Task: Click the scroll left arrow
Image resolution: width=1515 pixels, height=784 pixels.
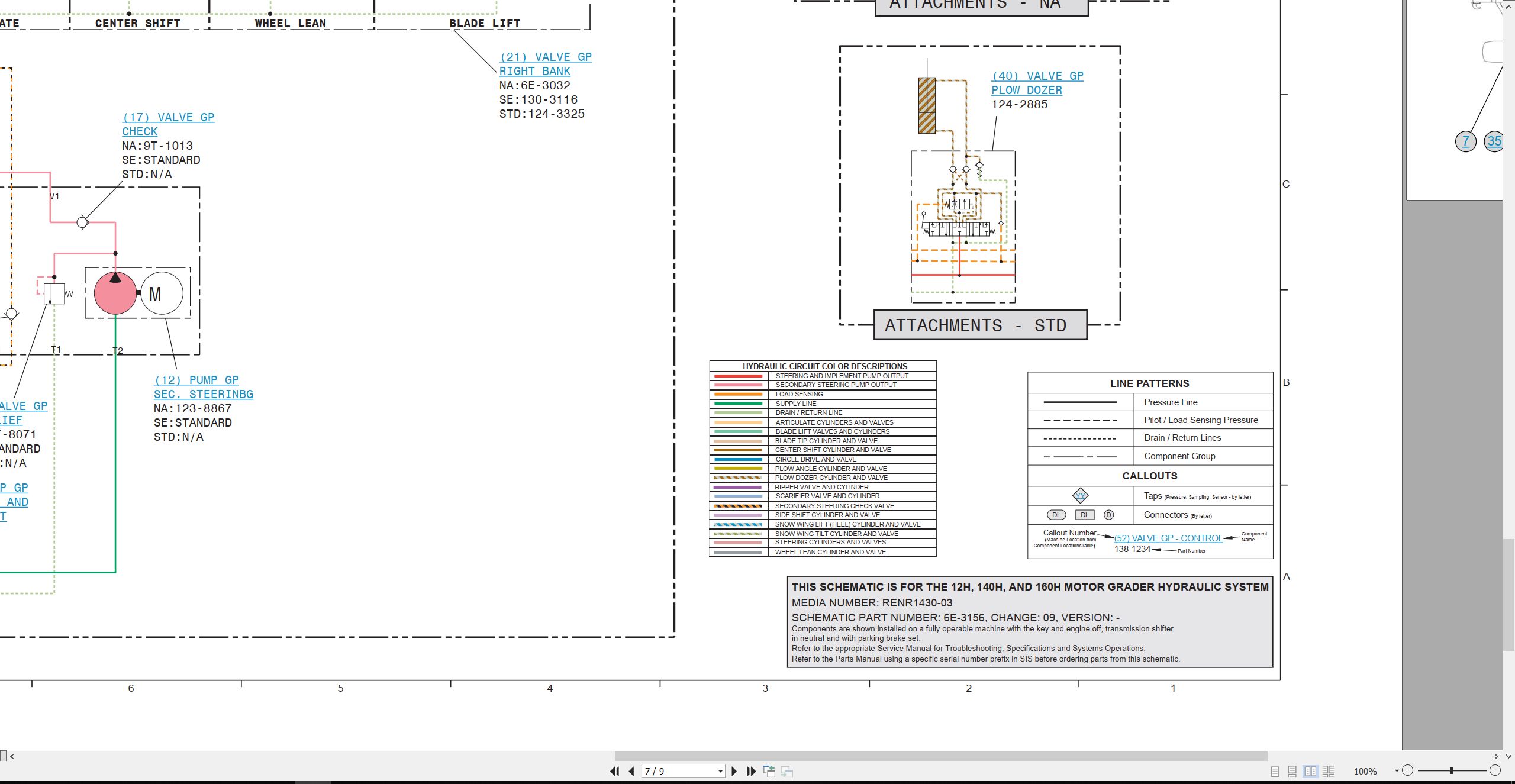Action: click(x=12, y=756)
